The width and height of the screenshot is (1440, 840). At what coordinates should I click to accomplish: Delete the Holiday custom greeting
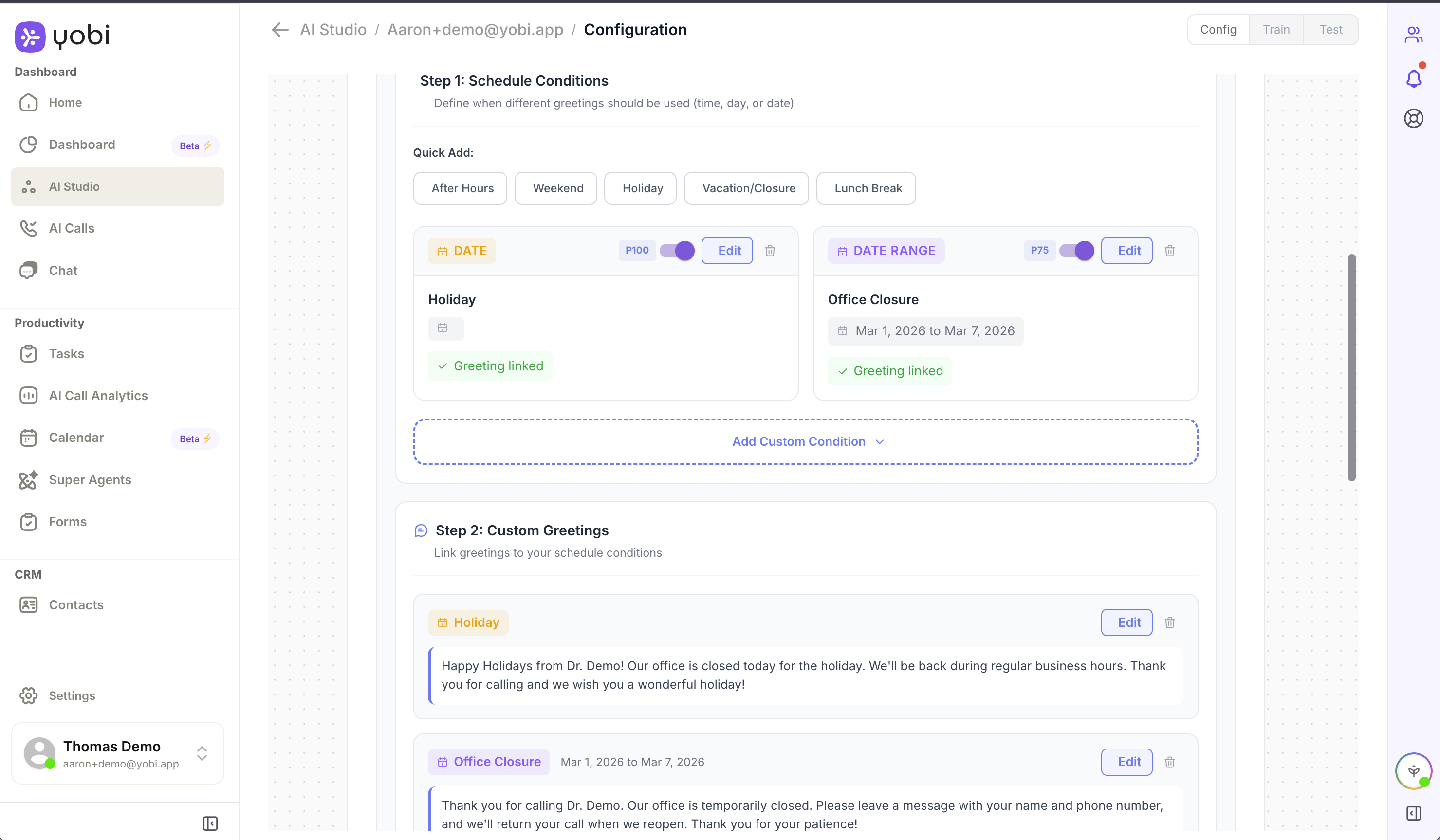pos(1169,622)
